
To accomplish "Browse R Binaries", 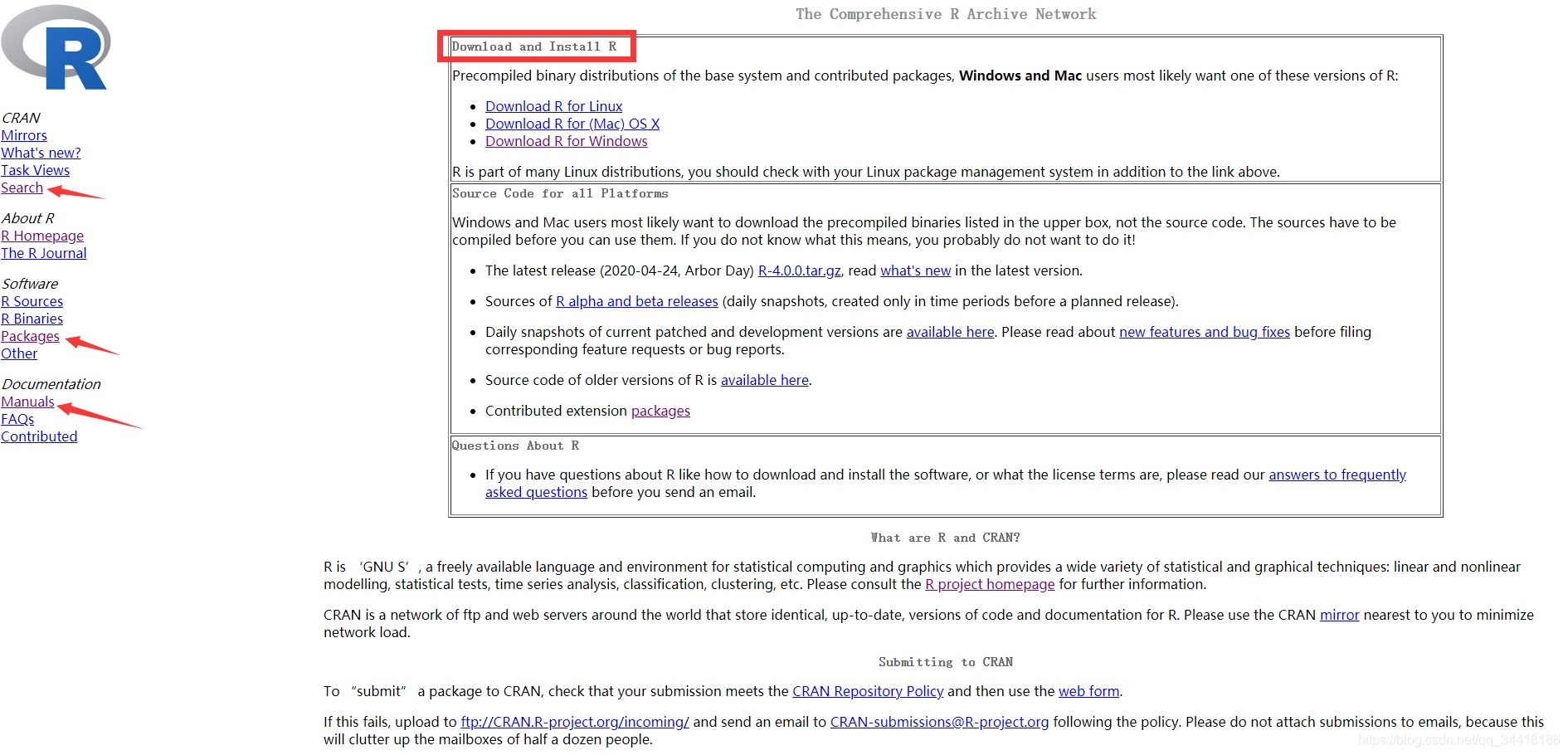I will [32, 319].
